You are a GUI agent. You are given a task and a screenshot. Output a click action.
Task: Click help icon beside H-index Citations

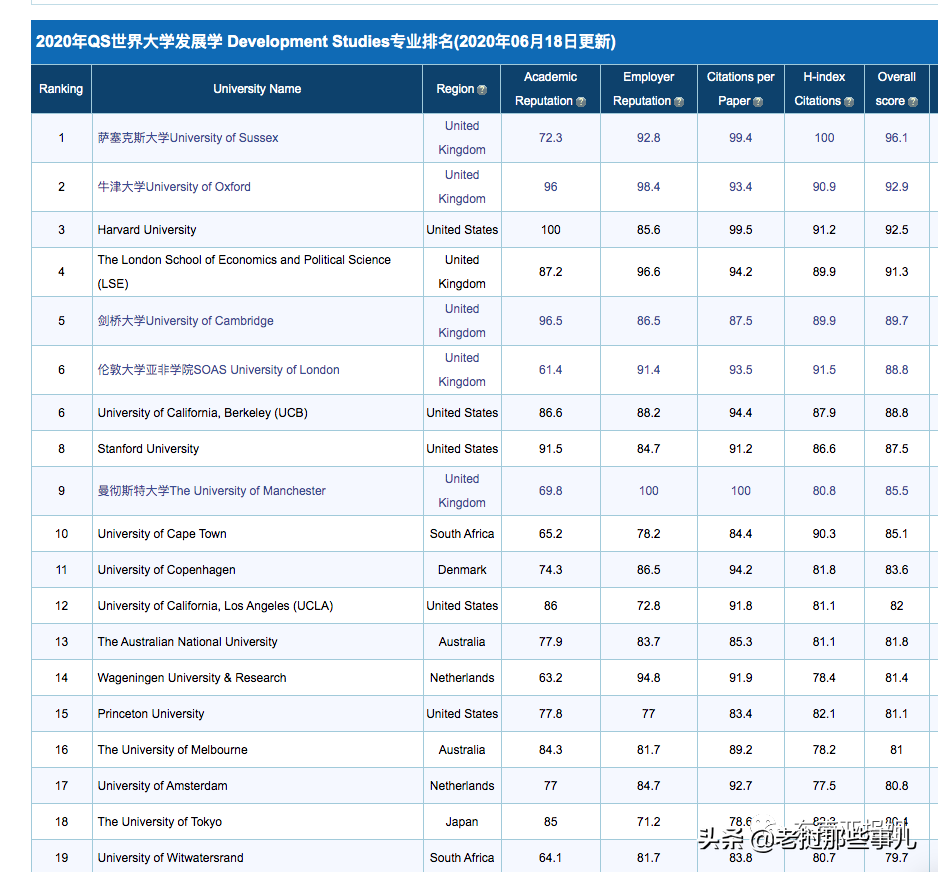point(848,102)
